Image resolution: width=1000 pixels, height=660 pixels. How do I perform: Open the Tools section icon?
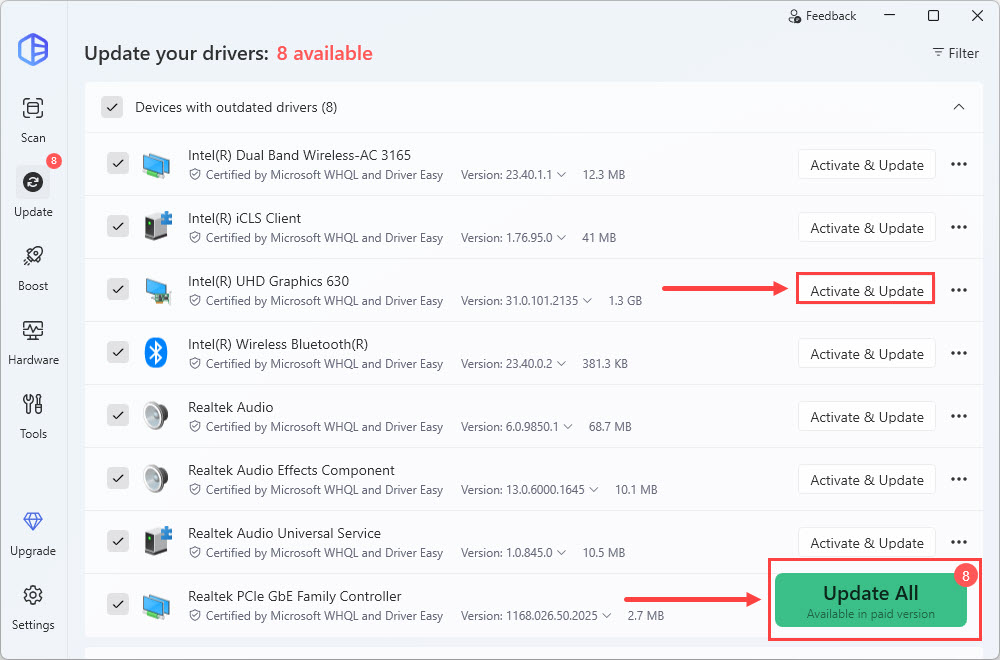pos(33,405)
